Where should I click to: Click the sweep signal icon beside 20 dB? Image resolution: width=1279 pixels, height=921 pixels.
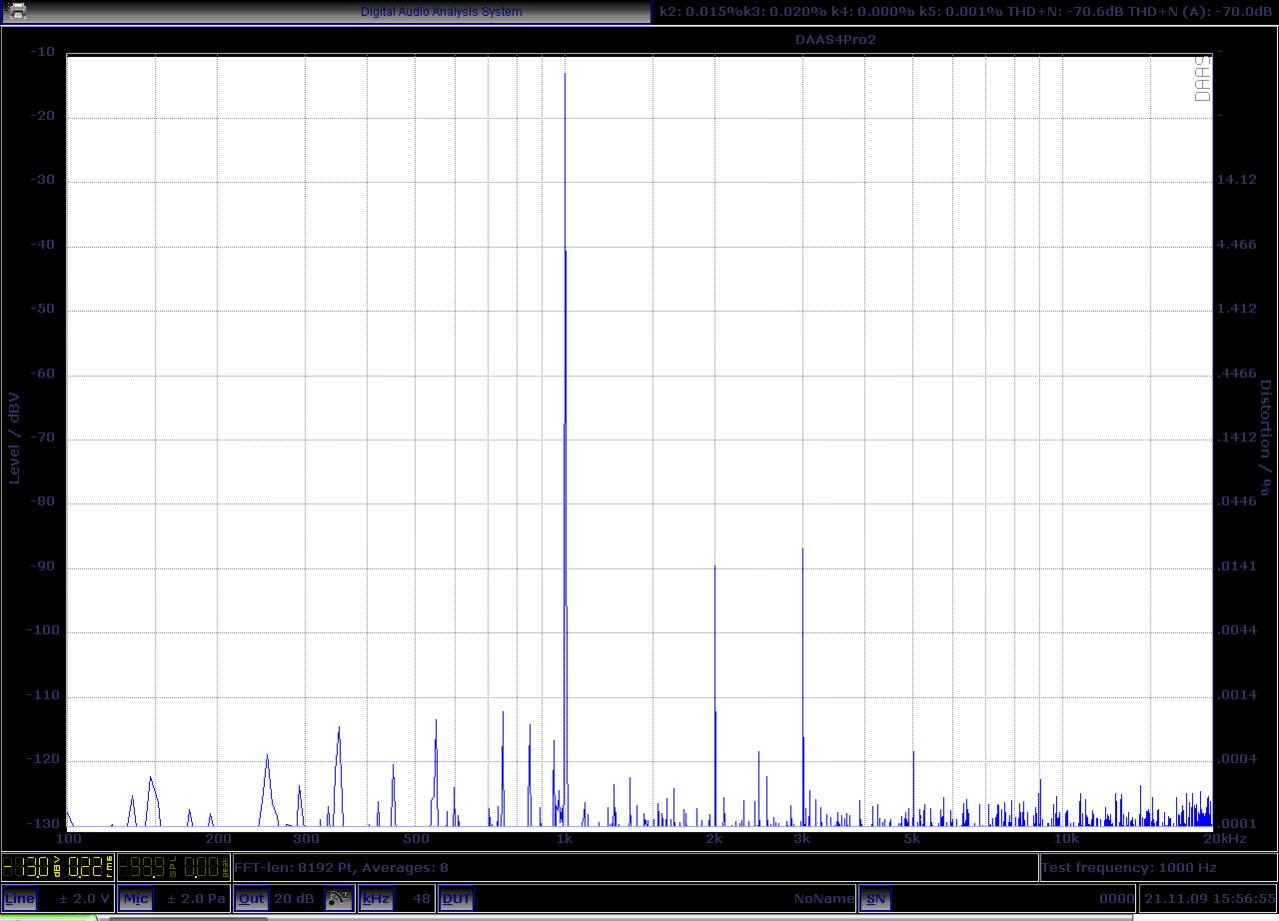[x=340, y=898]
